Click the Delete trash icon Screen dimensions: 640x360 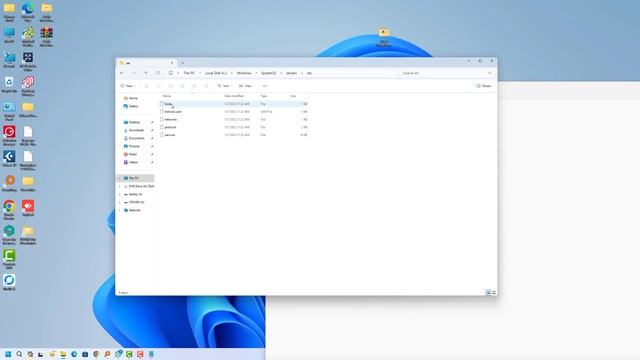tap(206, 86)
